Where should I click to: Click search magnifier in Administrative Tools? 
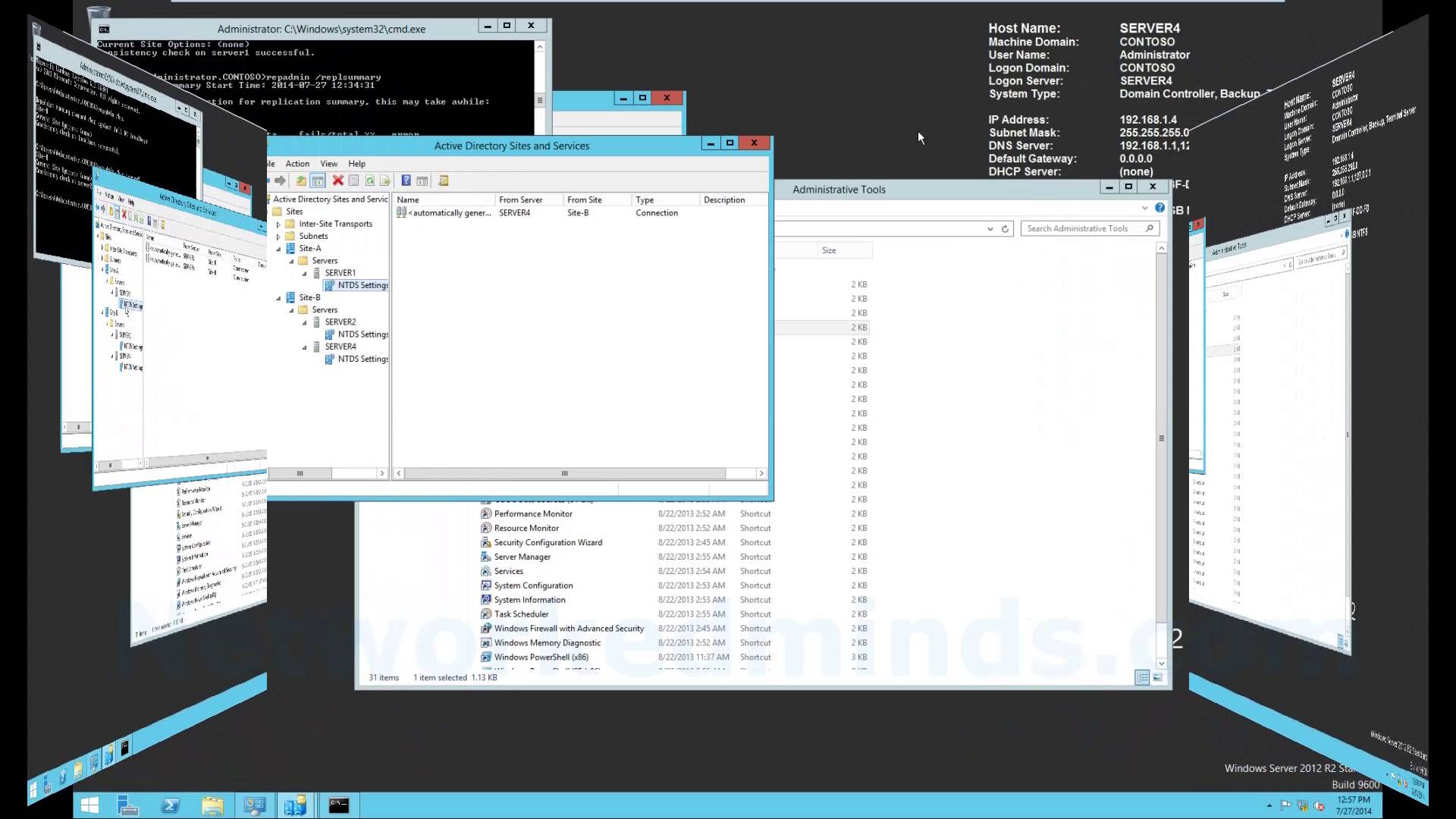pyautogui.click(x=1150, y=228)
